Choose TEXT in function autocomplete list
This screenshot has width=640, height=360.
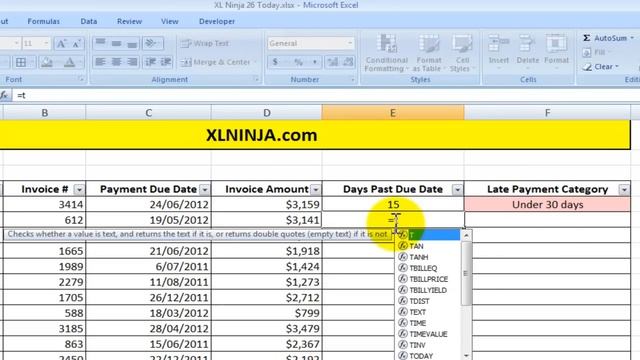click(x=429, y=312)
